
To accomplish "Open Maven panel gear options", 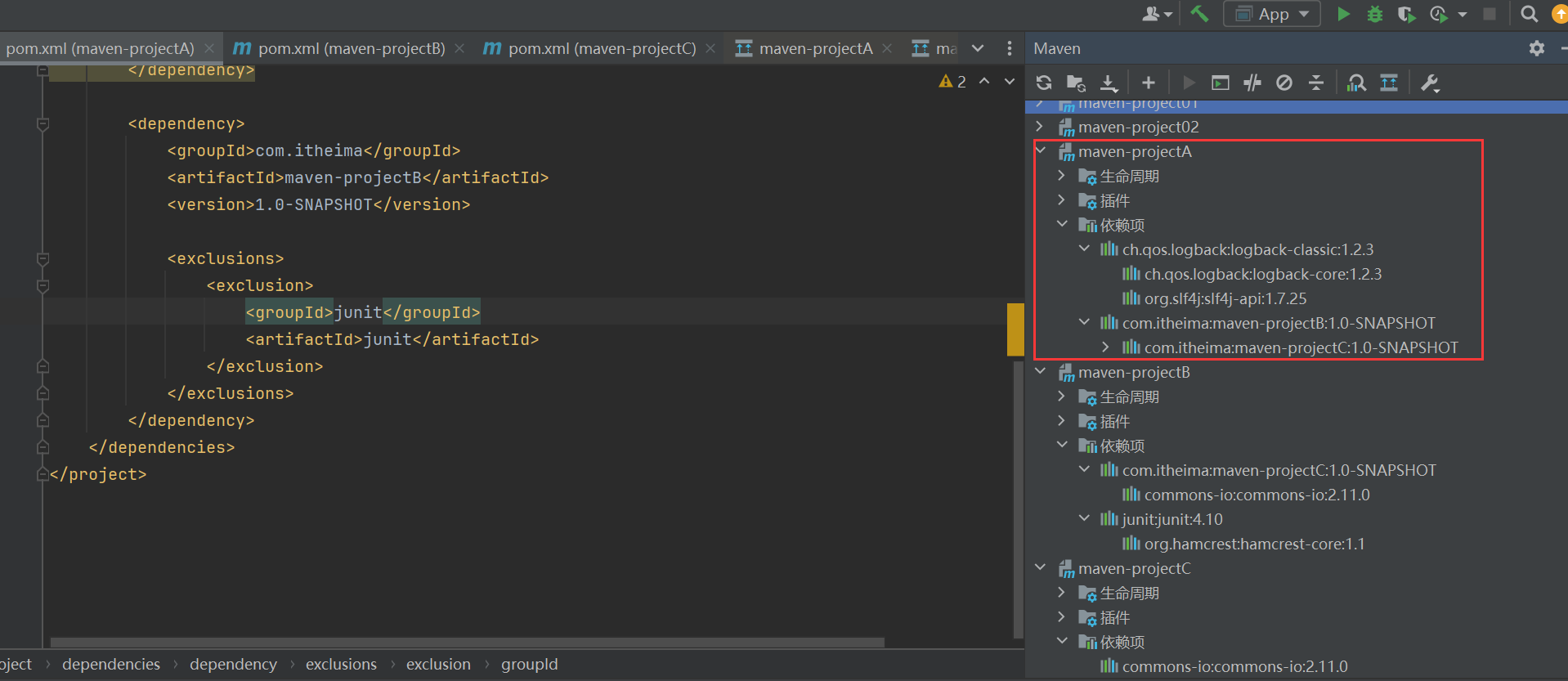I will point(1537,48).
